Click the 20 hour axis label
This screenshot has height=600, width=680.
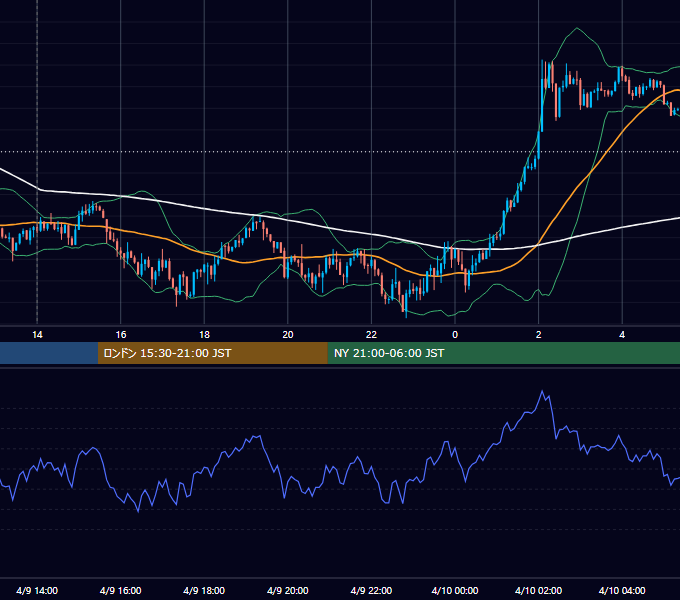(x=288, y=335)
